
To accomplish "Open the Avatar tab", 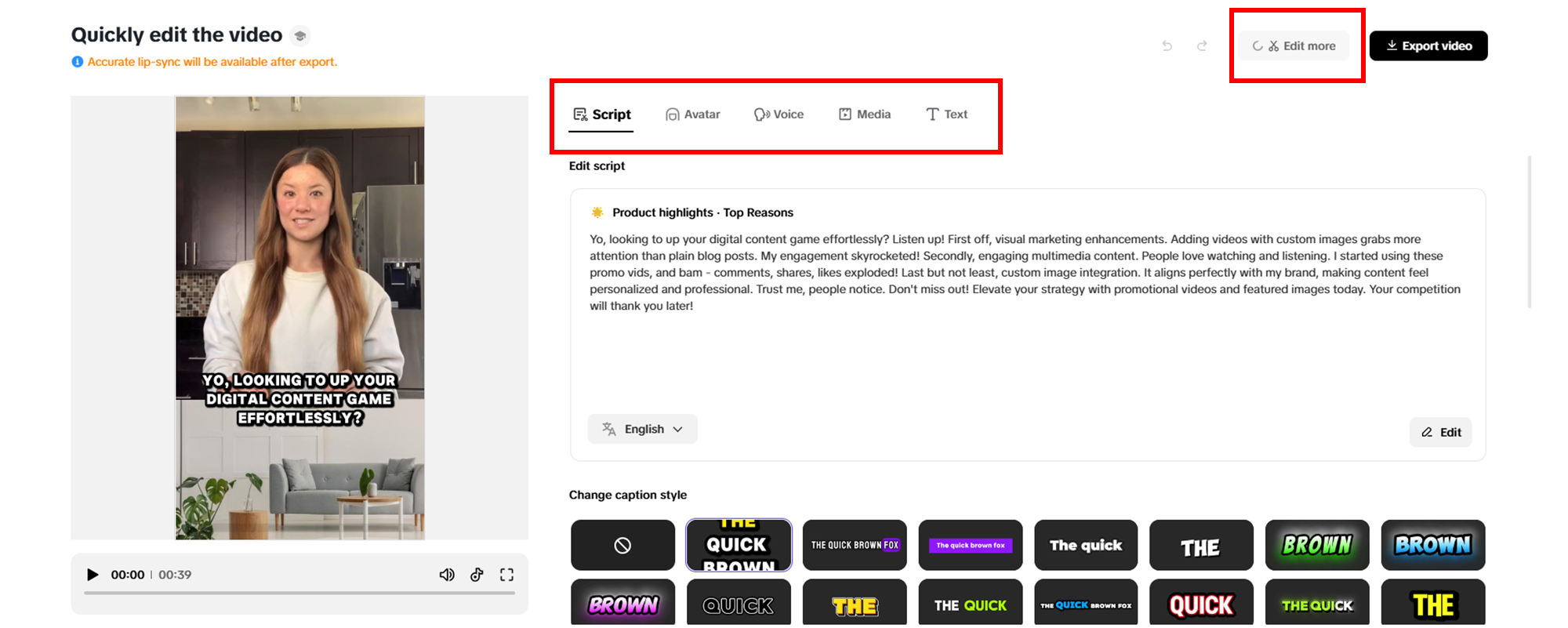I will [693, 114].
